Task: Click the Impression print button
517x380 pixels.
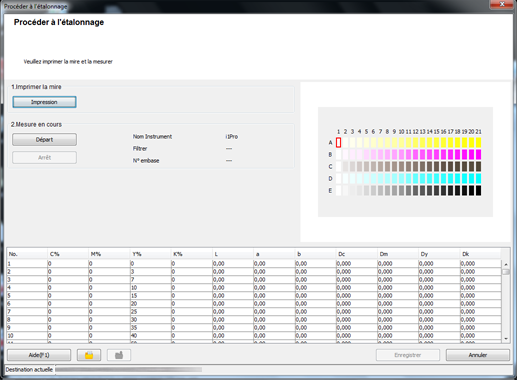Action: coord(44,102)
